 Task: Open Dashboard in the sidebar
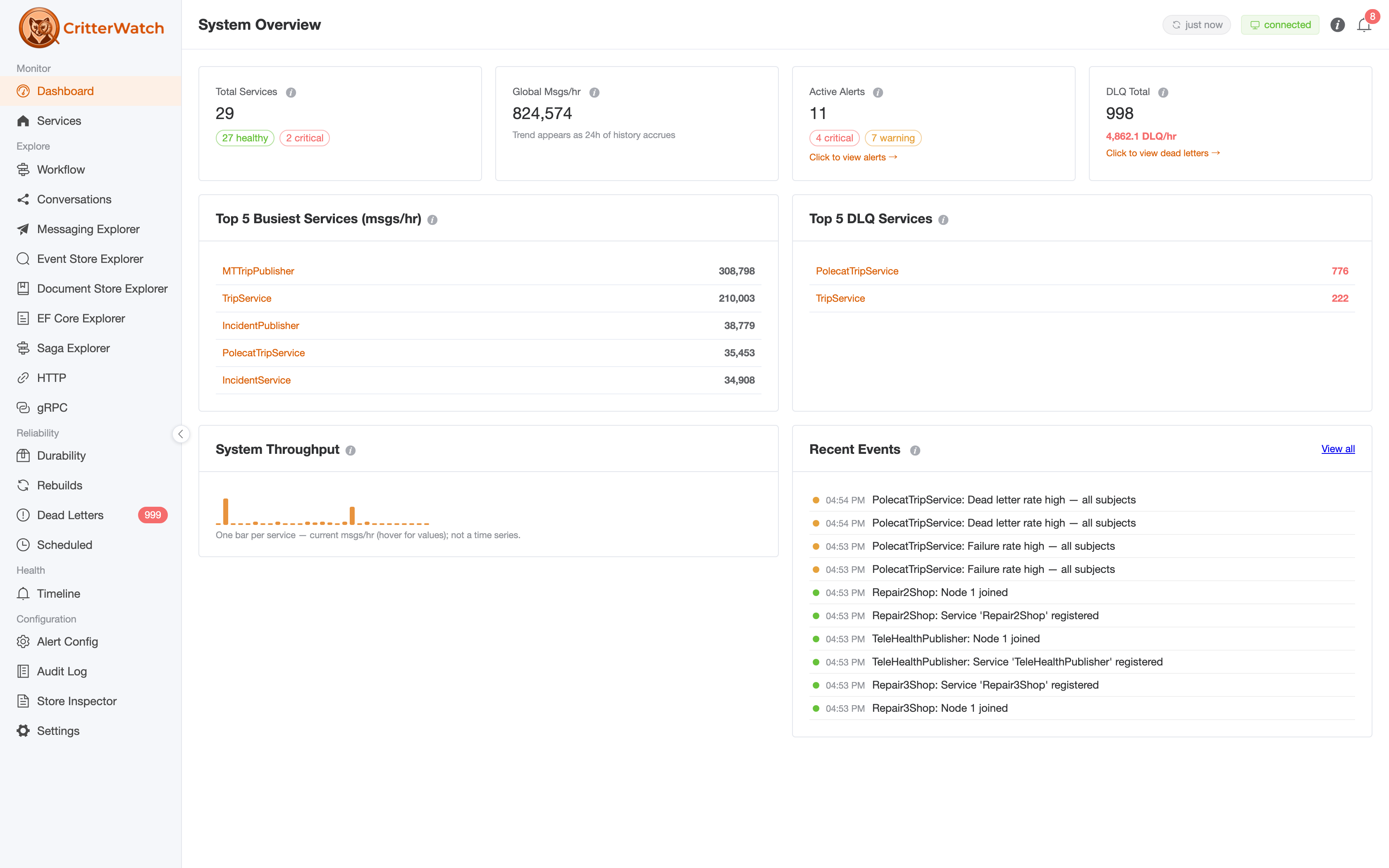(x=91, y=91)
